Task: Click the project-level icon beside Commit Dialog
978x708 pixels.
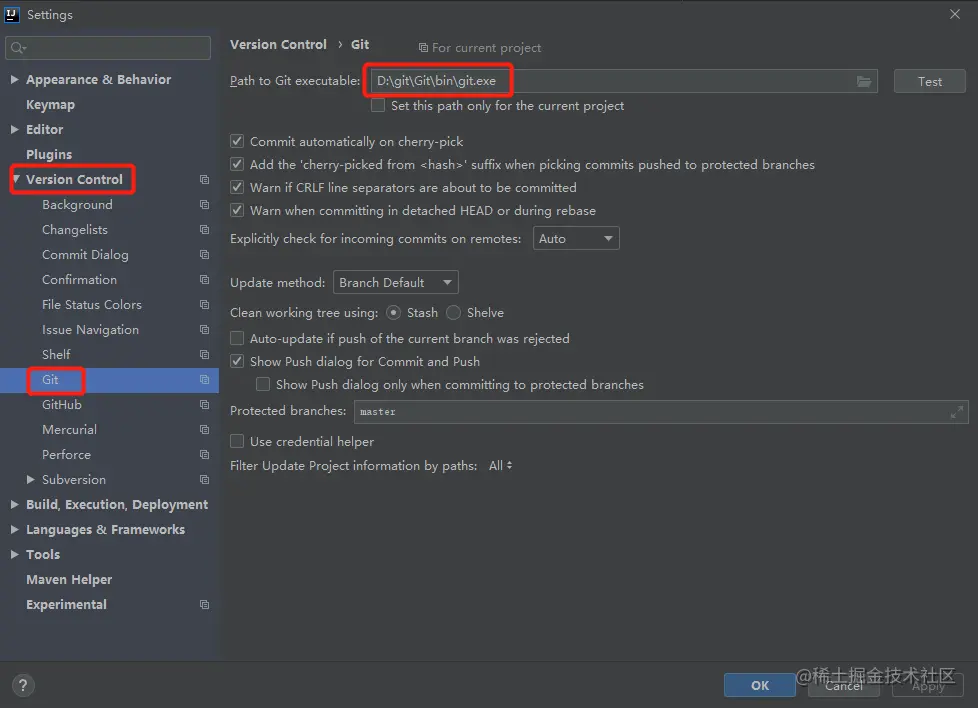Action: coord(204,255)
